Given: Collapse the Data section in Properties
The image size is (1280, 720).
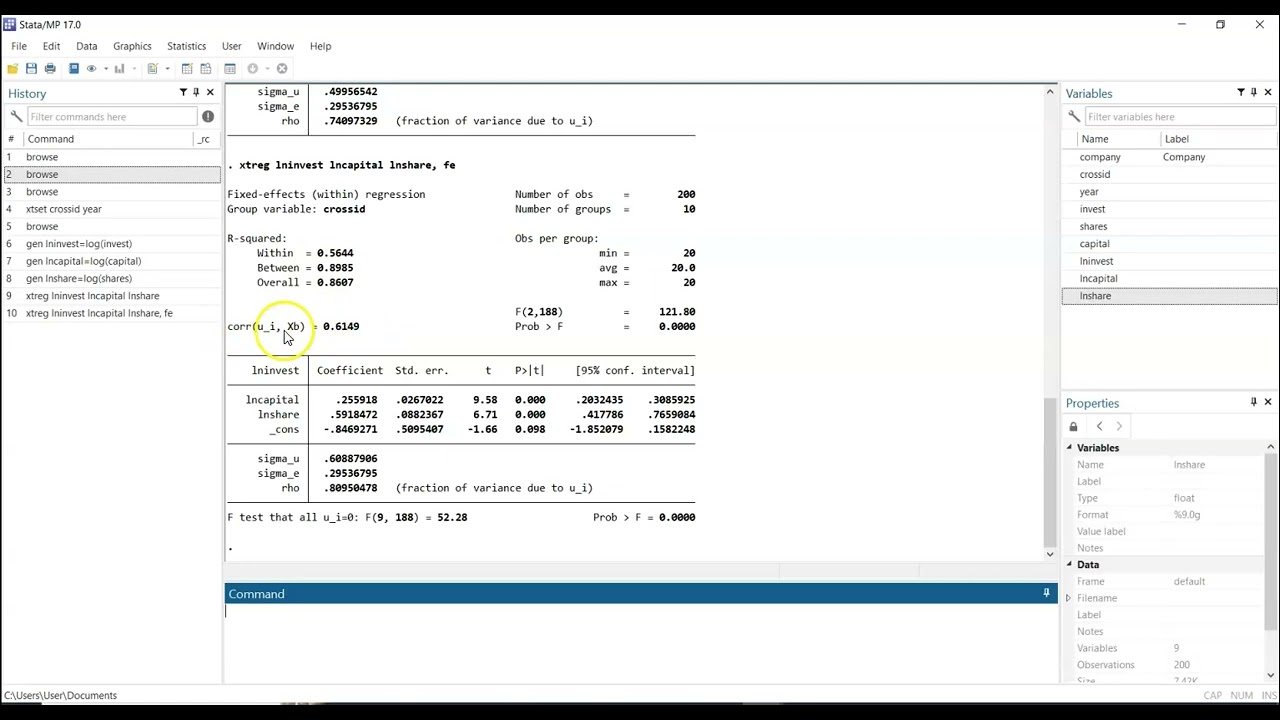Looking at the screenshot, I should (1069, 565).
